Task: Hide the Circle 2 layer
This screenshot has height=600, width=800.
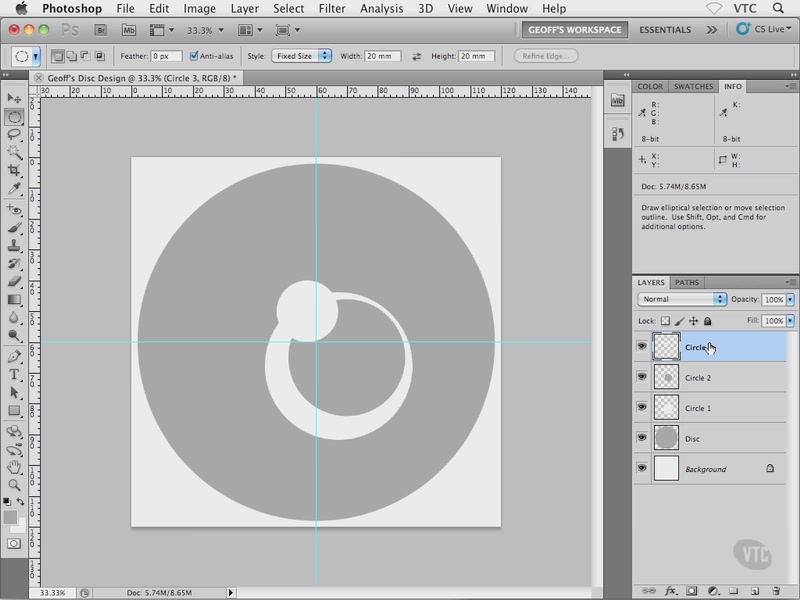Action: click(x=642, y=377)
